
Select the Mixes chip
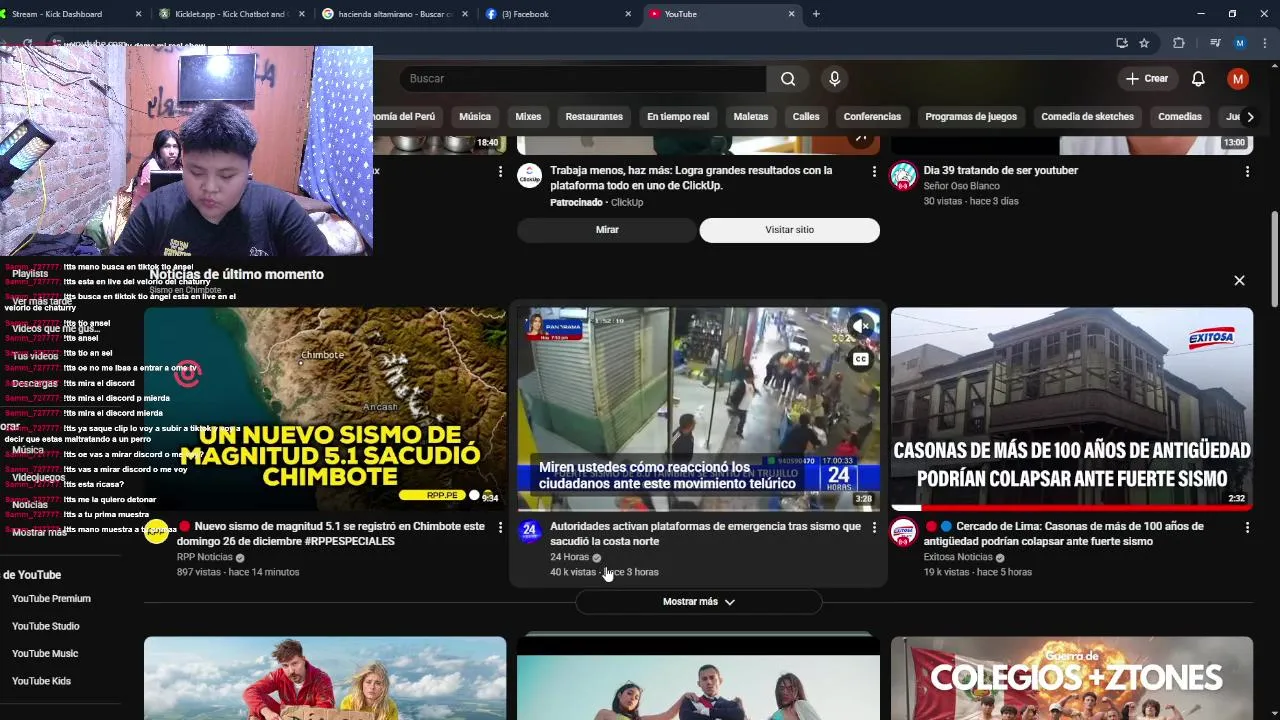click(x=528, y=117)
